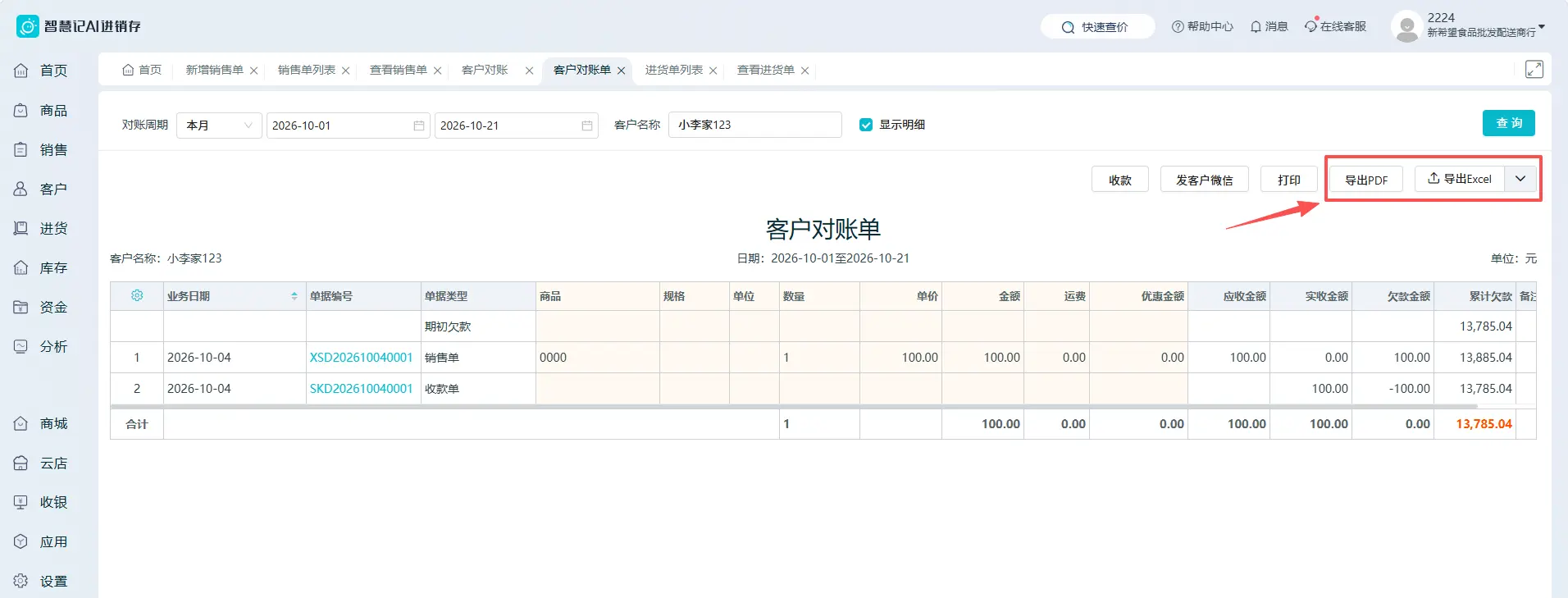The height and width of the screenshot is (598, 1568).
Task: Switch to the 查看进货单 tab
Action: click(766, 70)
